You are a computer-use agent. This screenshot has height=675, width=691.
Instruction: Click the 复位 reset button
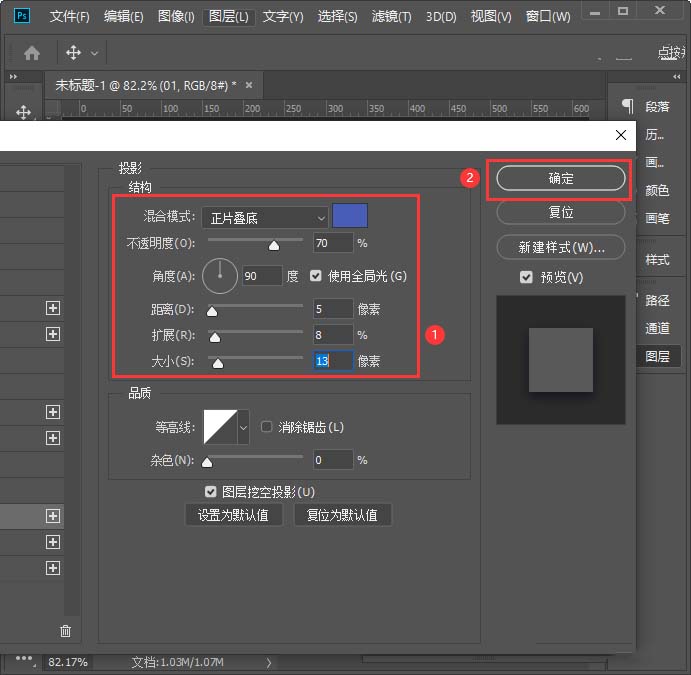[561, 212]
